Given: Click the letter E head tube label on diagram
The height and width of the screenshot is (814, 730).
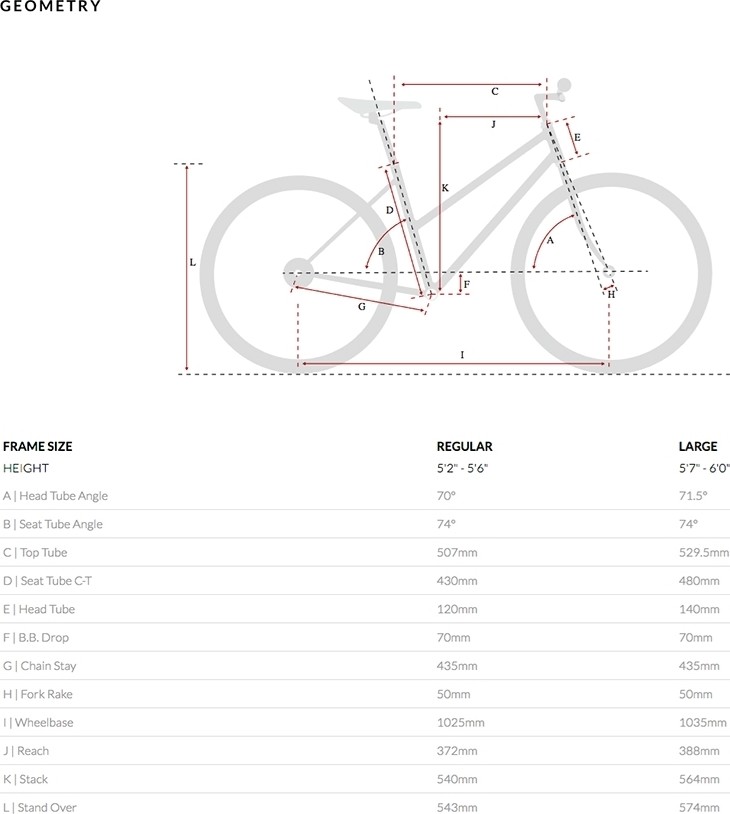Looking at the screenshot, I should [x=577, y=138].
